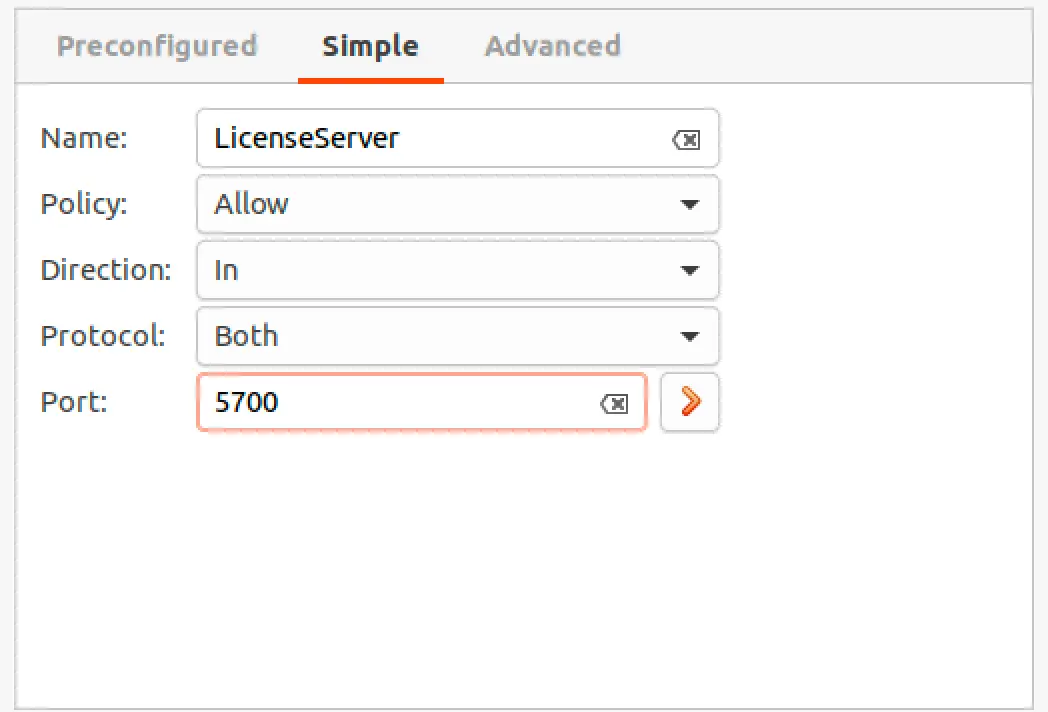Click the orange arrow icon to add the rule
1048x712 pixels.
tap(689, 402)
